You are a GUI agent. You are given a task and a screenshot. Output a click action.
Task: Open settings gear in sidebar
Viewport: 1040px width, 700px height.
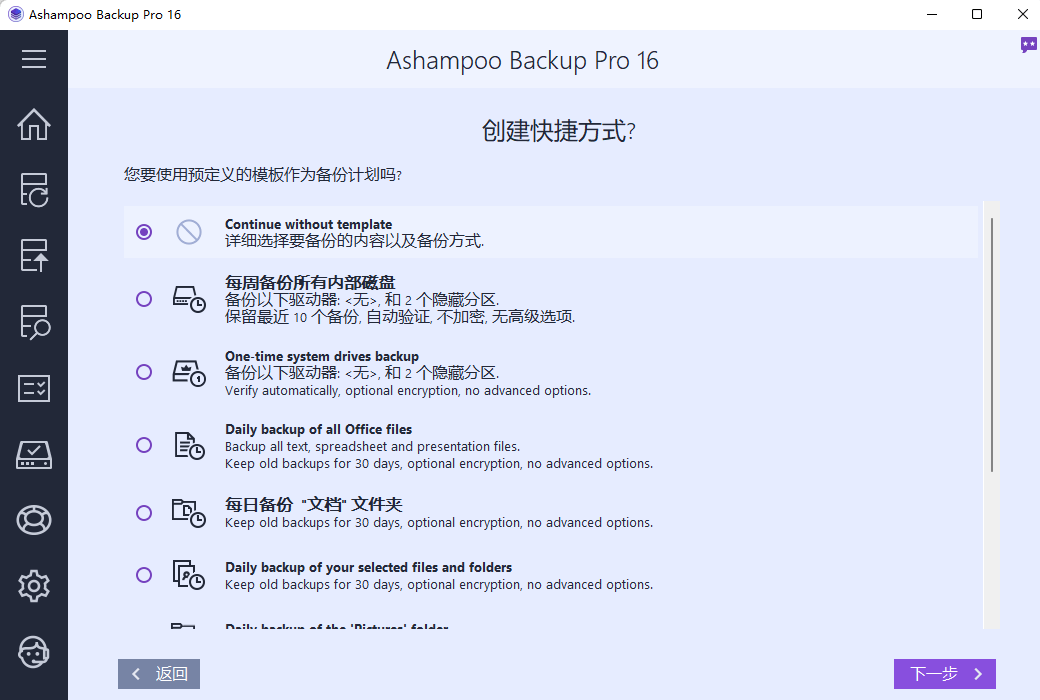coord(34,586)
